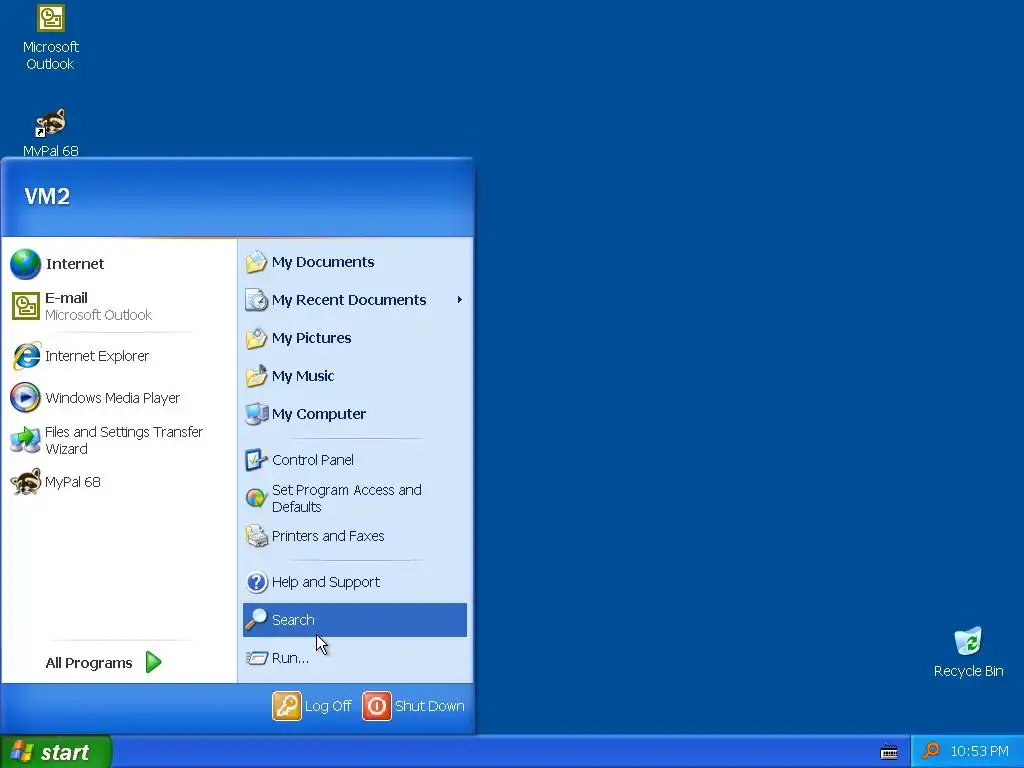Click the My Recent Documents label

(349, 300)
